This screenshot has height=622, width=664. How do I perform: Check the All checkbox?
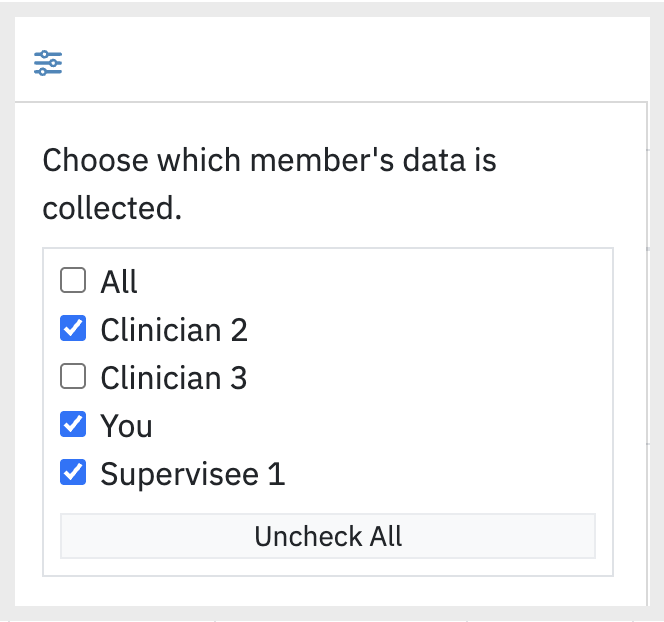tap(73, 280)
